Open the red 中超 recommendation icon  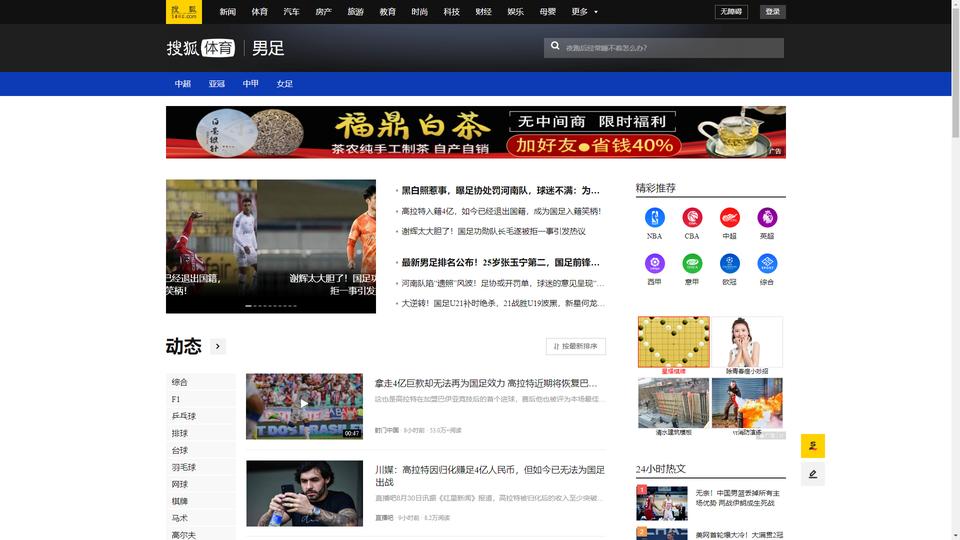[729, 217]
